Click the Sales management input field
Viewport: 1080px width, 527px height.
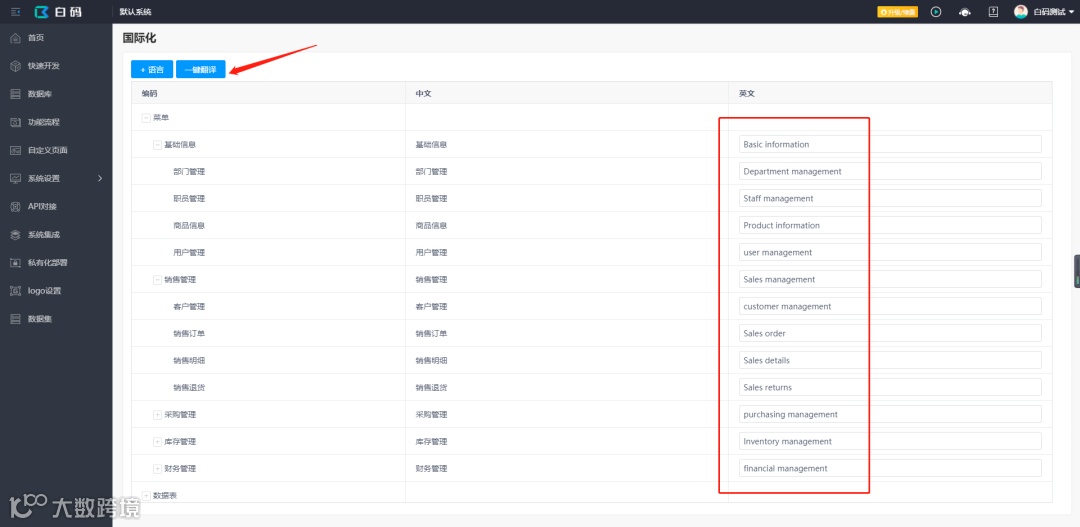pos(890,280)
